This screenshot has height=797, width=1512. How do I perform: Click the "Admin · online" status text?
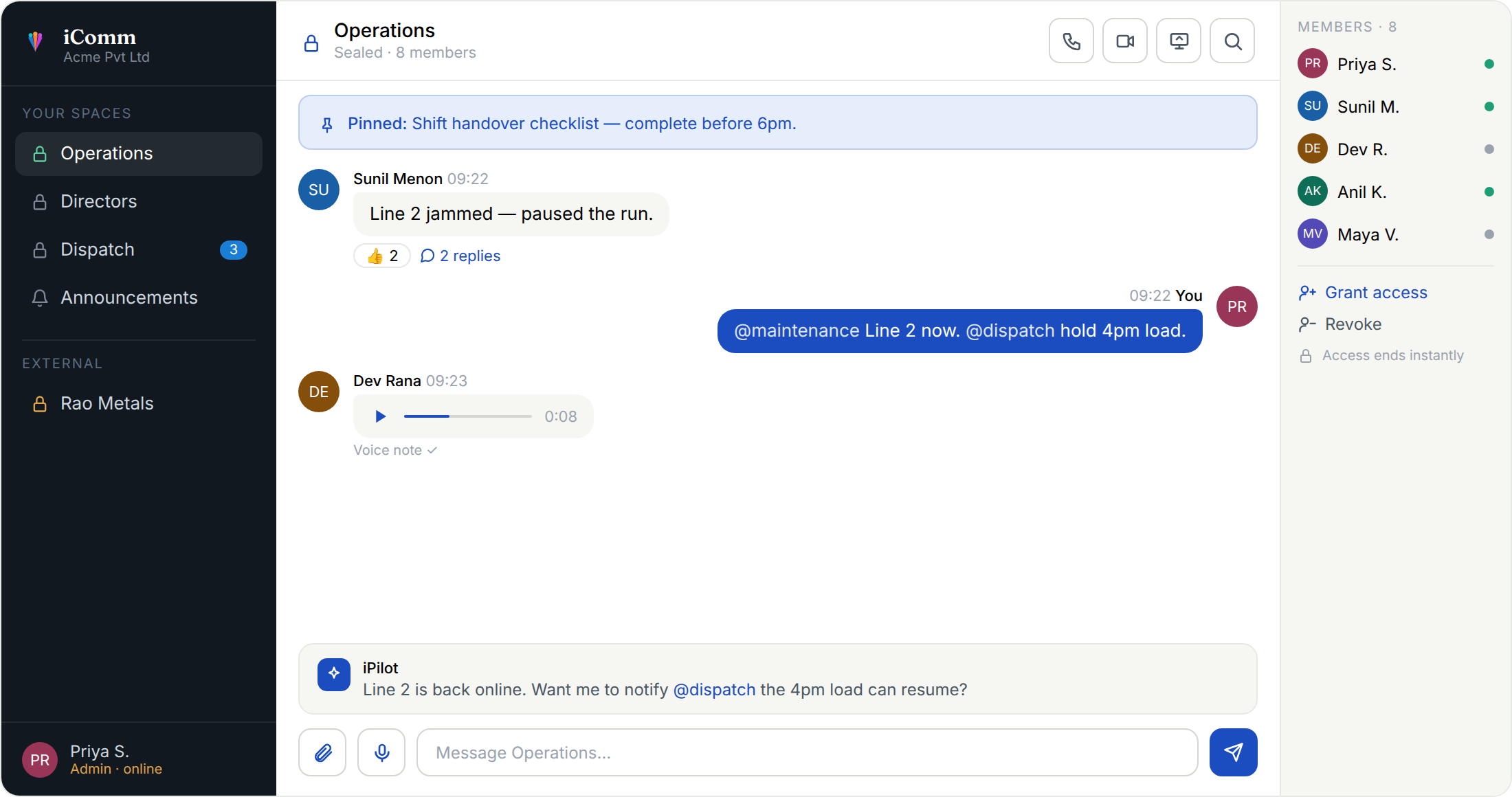(x=116, y=769)
